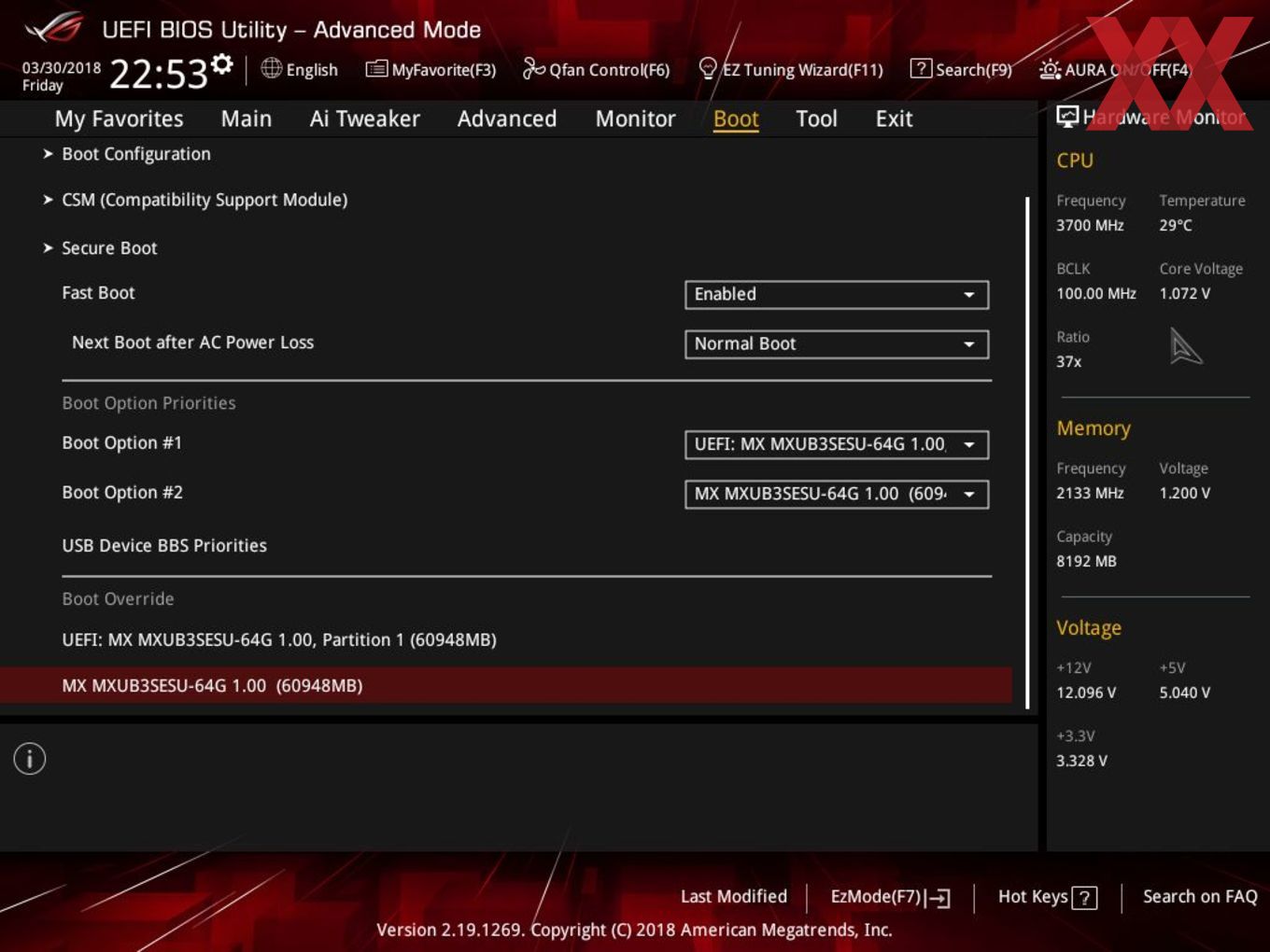Viewport: 1270px width, 952px height.
Task: Click the Next Boot after AC Power Loss label
Action: tap(193, 343)
